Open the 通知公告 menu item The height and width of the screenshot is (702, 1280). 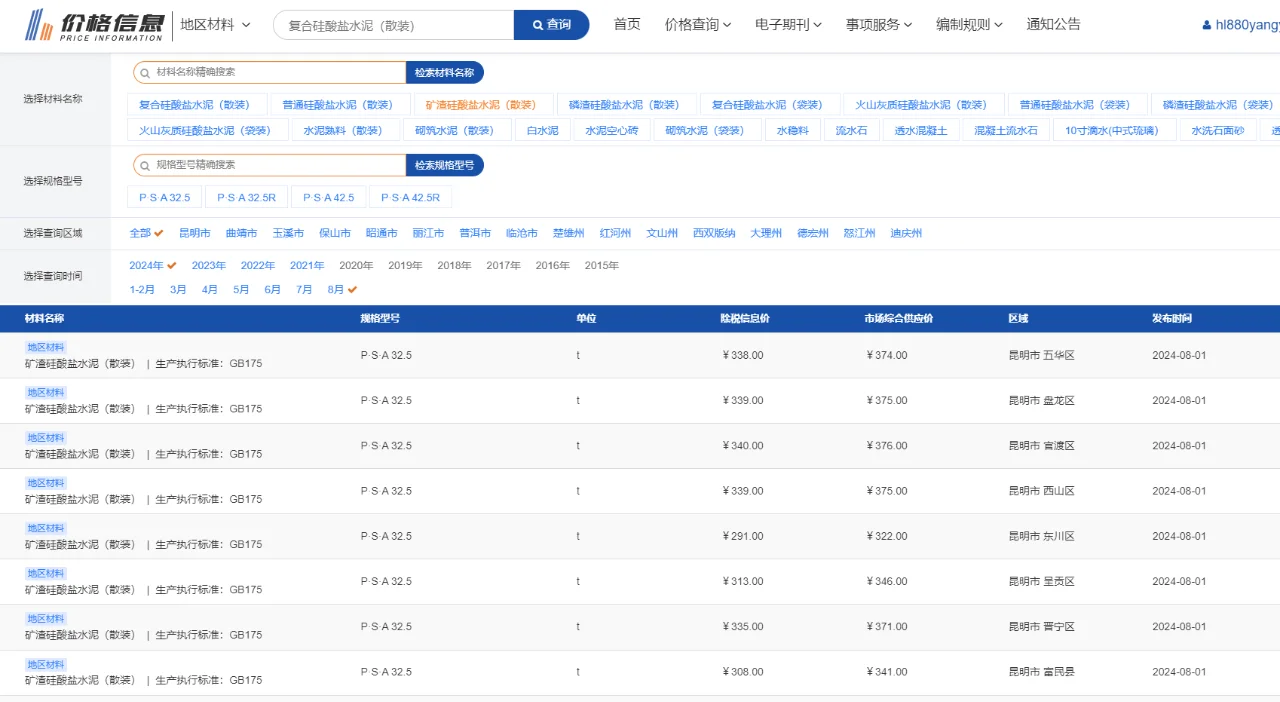(1053, 25)
